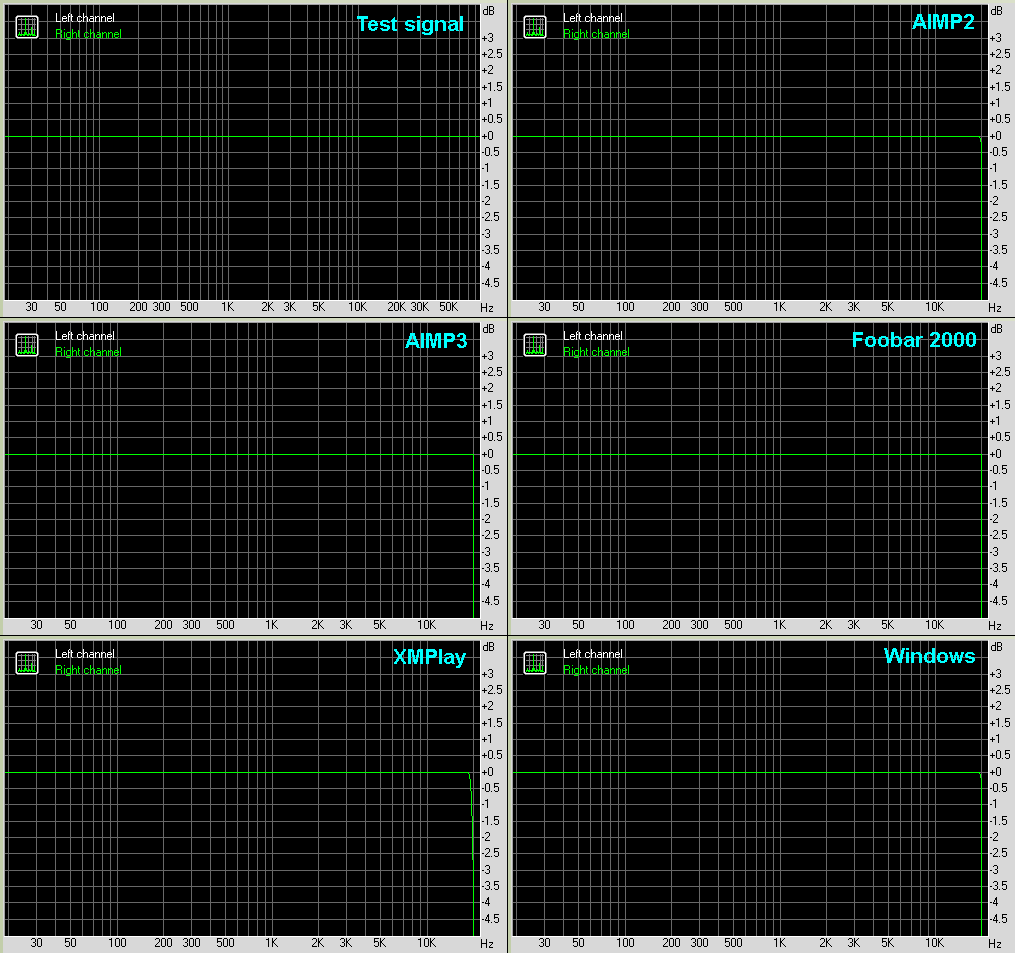The image size is (1015, 953).
Task: Click the +3 dB label in Test signal graph
Action: pos(487,38)
